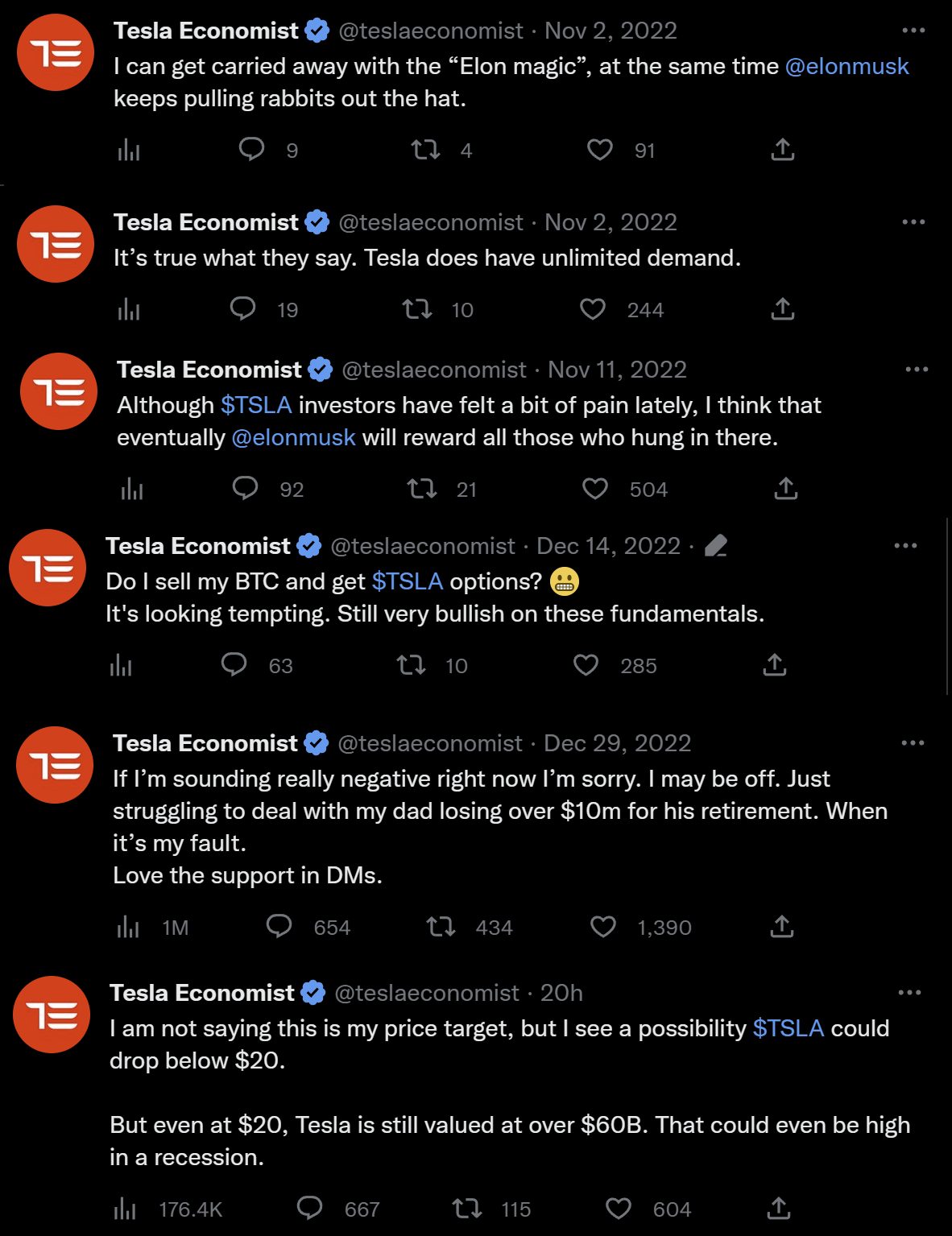Share the Nov 11 pain tweet
Screen dimensions: 952x1236
tap(785, 489)
